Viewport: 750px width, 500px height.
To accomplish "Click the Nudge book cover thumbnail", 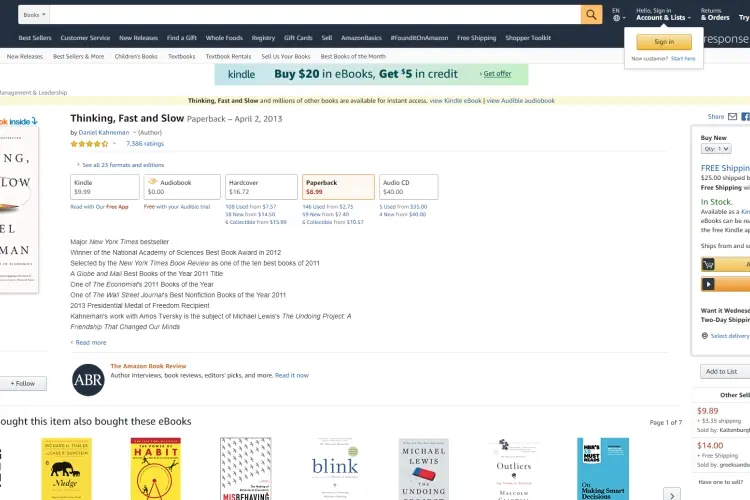I will tap(66, 469).
